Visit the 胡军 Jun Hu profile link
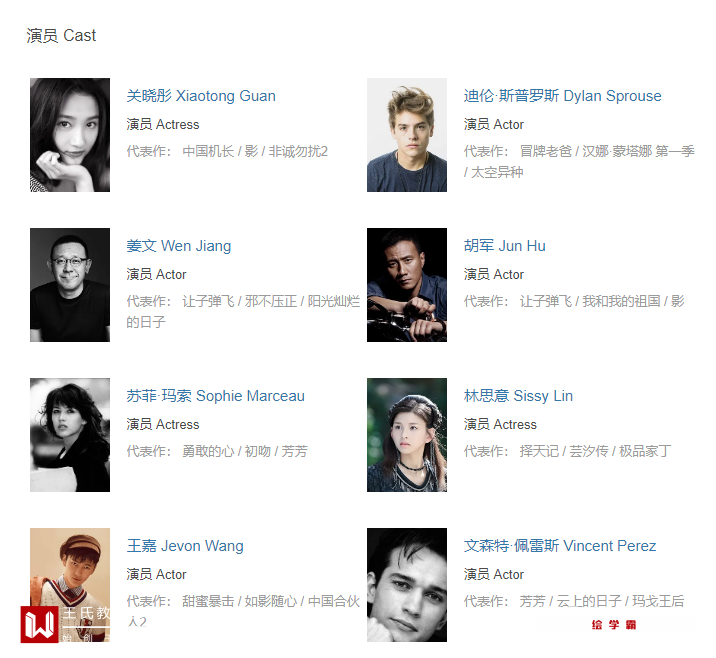Screen dimensions: 716x658 tap(505, 246)
